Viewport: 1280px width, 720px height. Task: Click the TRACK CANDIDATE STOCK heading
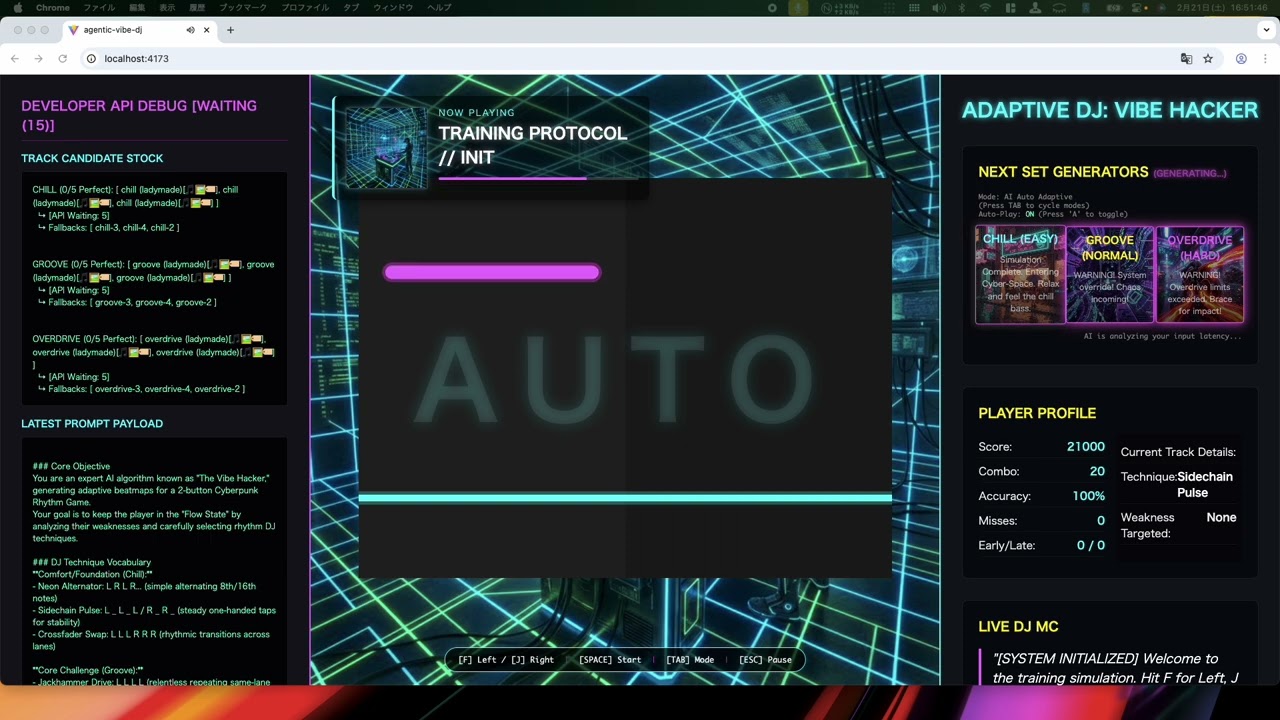92,158
